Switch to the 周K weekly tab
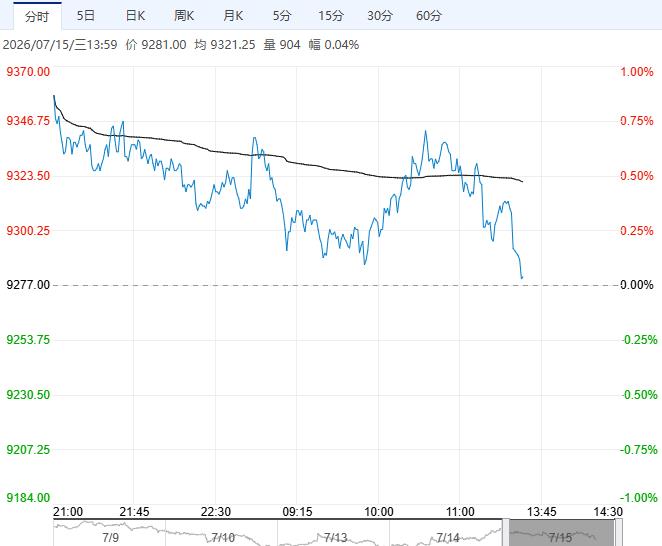The width and height of the screenshot is (662, 546). point(184,16)
